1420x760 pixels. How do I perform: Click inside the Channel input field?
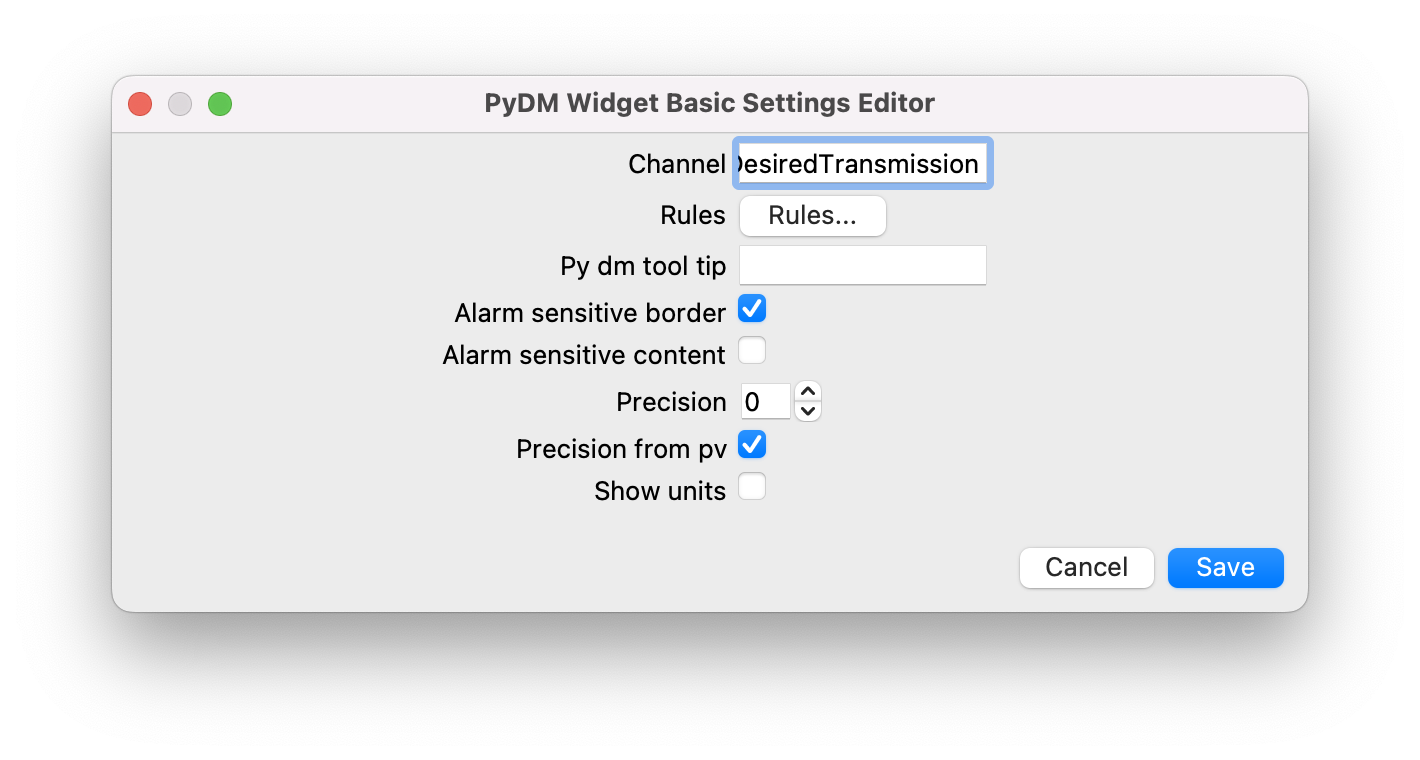tap(862, 163)
